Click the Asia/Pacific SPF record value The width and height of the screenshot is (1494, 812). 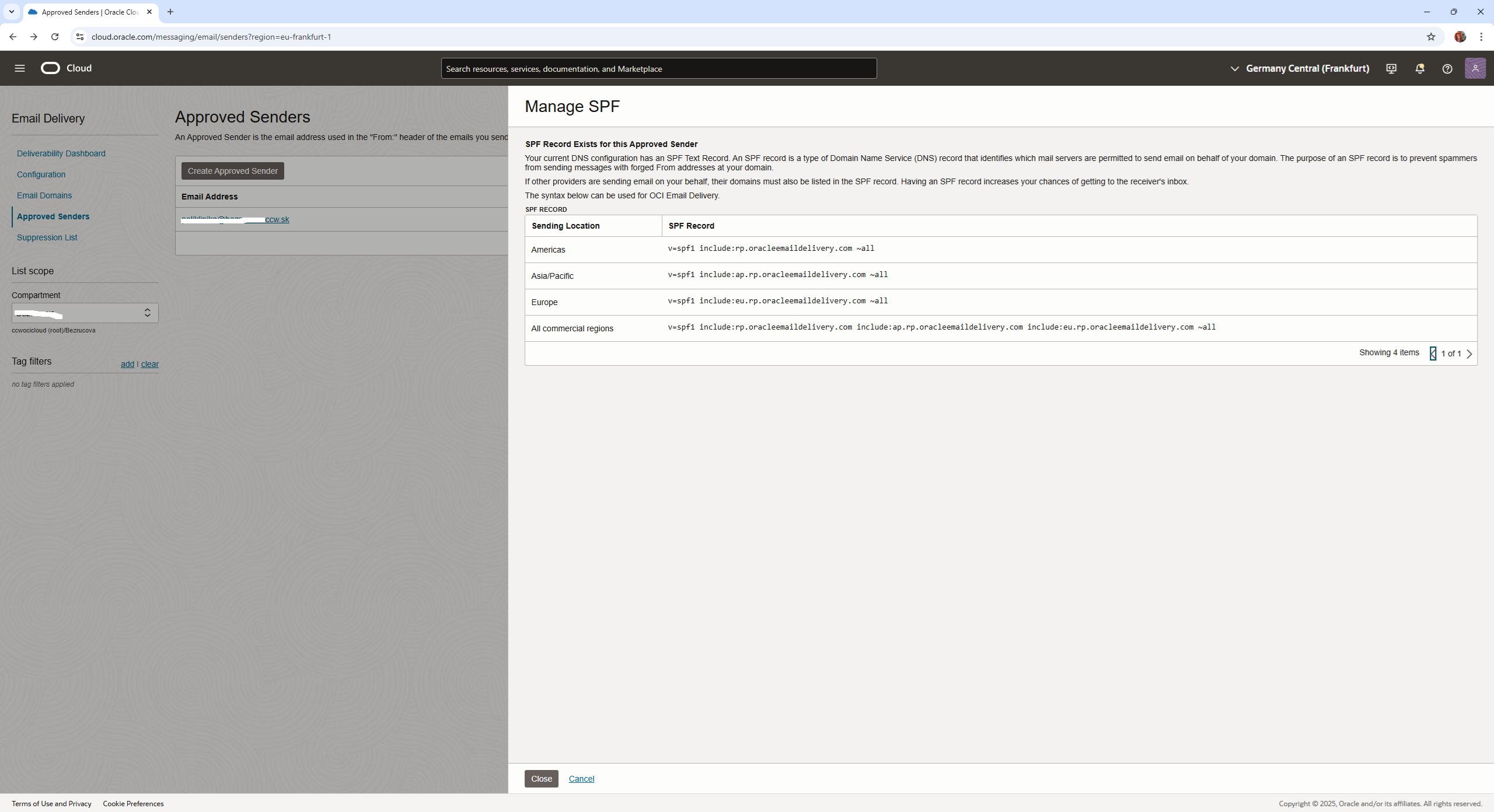pyautogui.click(x=778, y=275)
